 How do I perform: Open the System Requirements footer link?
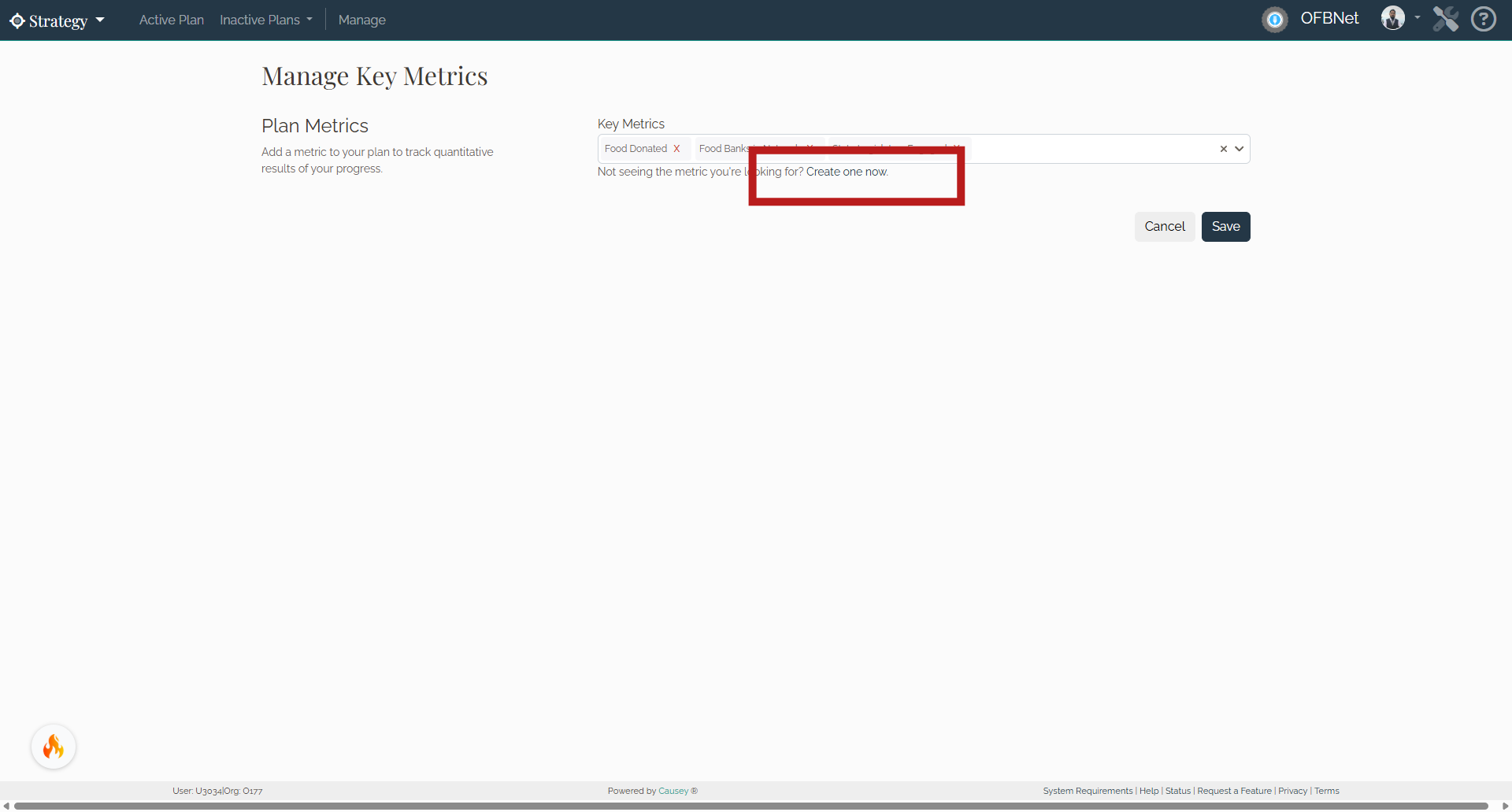pyautogui.click(x=1088, y=791)
